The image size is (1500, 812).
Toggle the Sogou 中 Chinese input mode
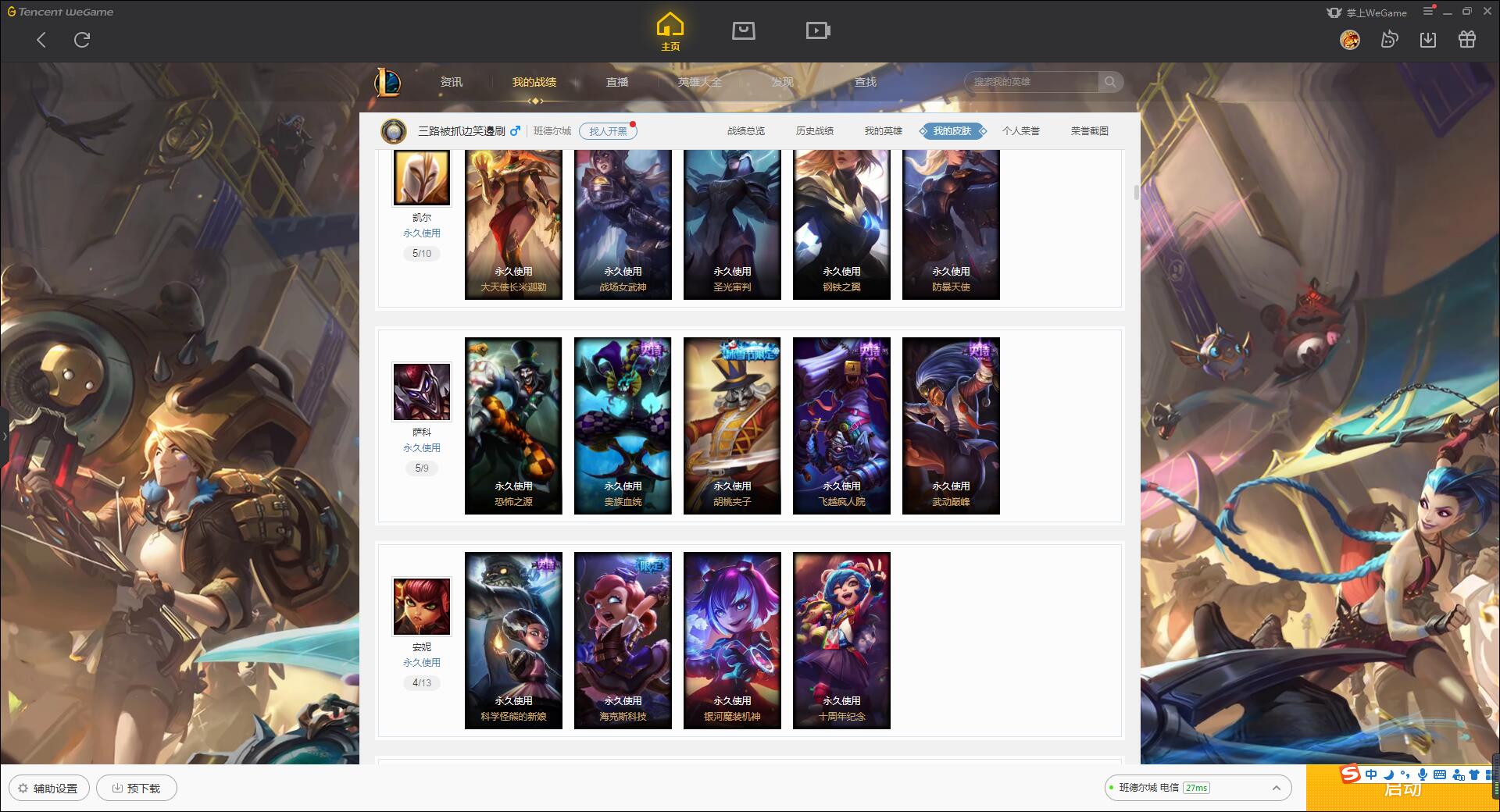tap(1371, 775)
